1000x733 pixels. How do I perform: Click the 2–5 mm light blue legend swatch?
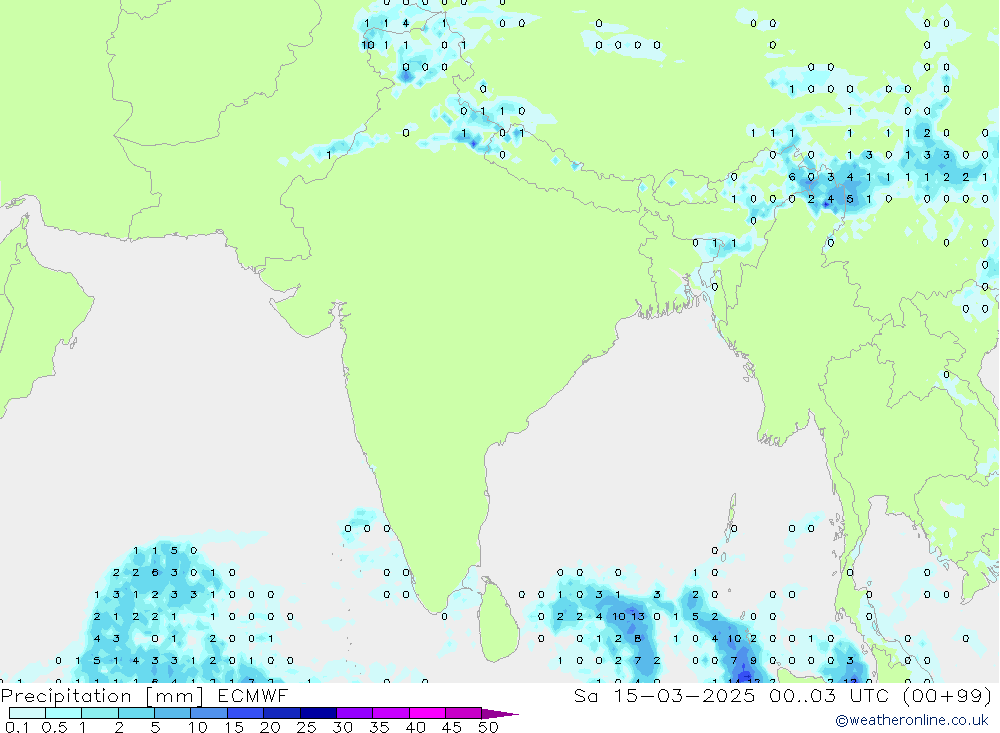(x=136, y=713)
